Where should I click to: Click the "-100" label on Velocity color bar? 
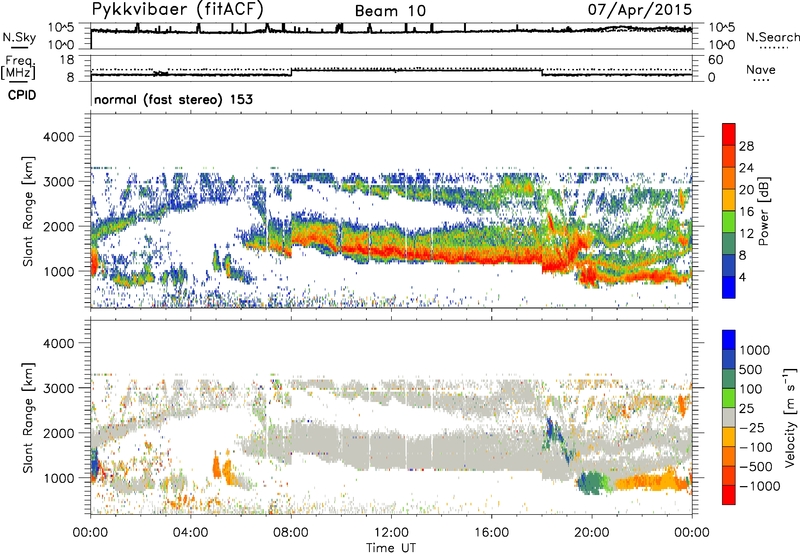coord(756,447)
